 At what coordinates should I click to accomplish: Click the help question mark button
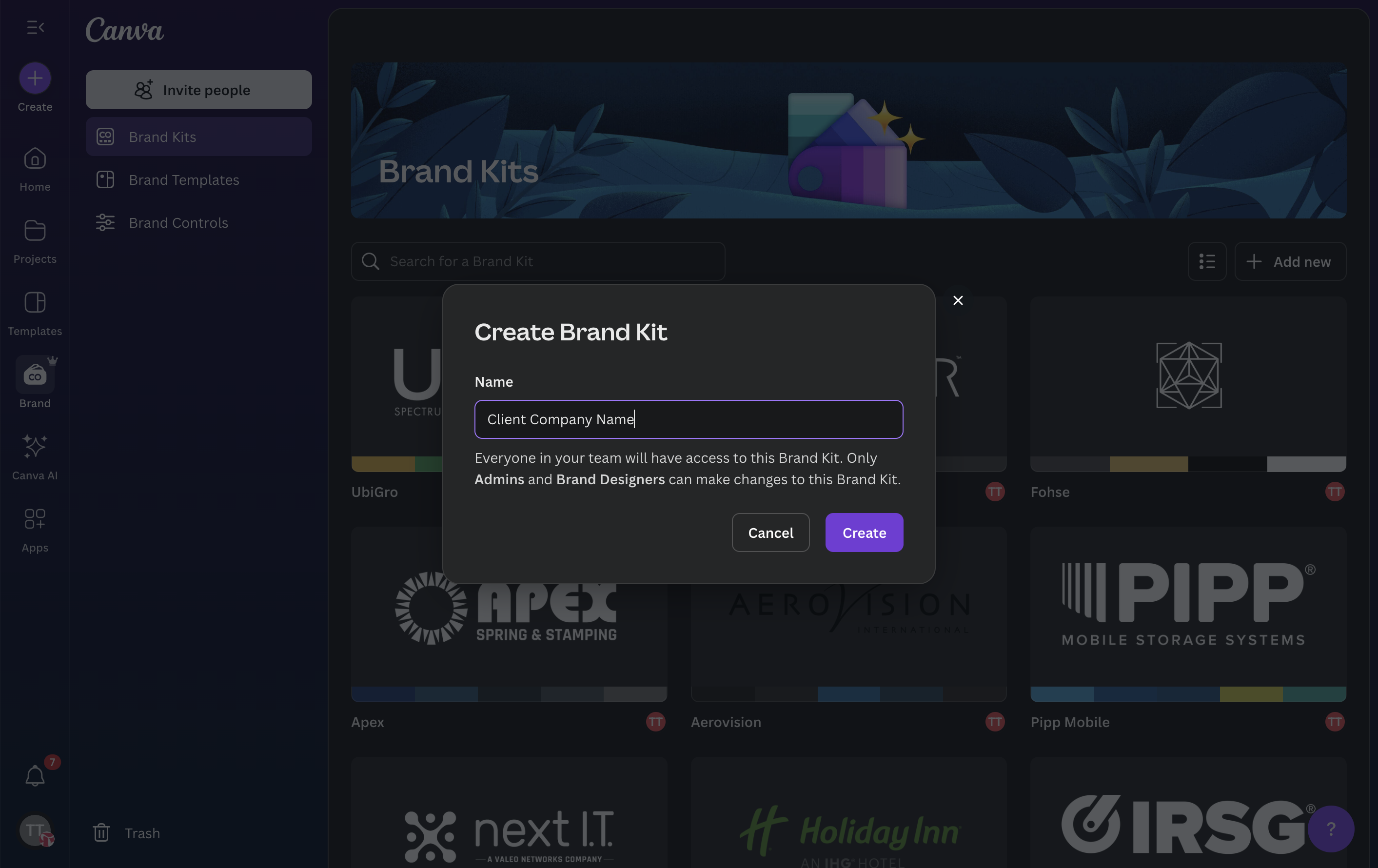point(1331,829)
